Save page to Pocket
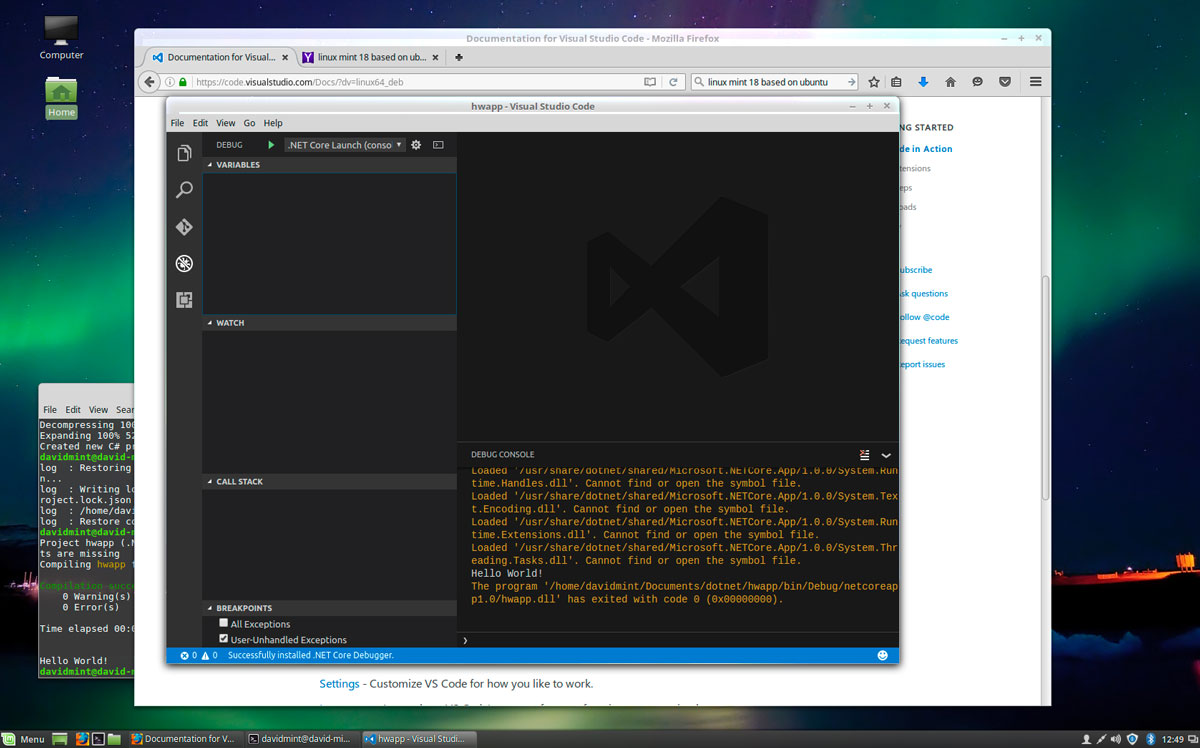 click(1003, 82)
